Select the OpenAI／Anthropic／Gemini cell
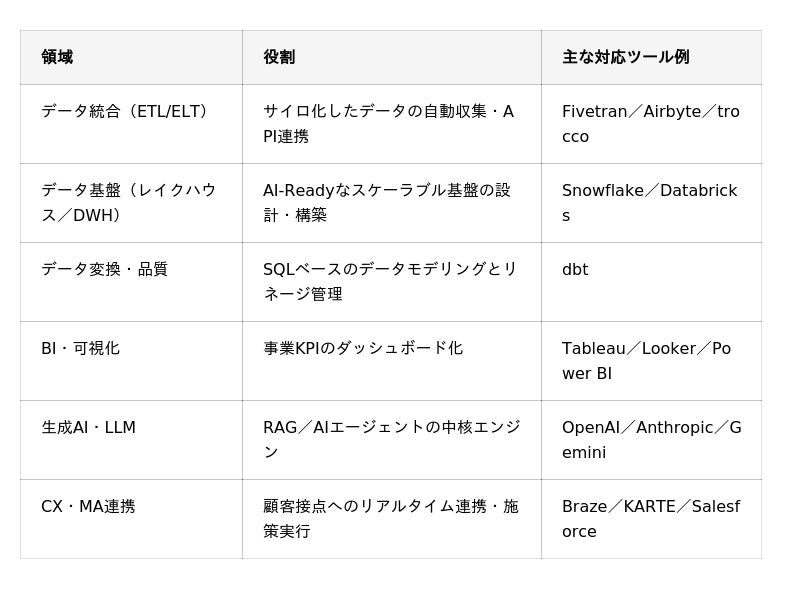The image size is (800, 589). pyautogui.click(x=652, y=440)
